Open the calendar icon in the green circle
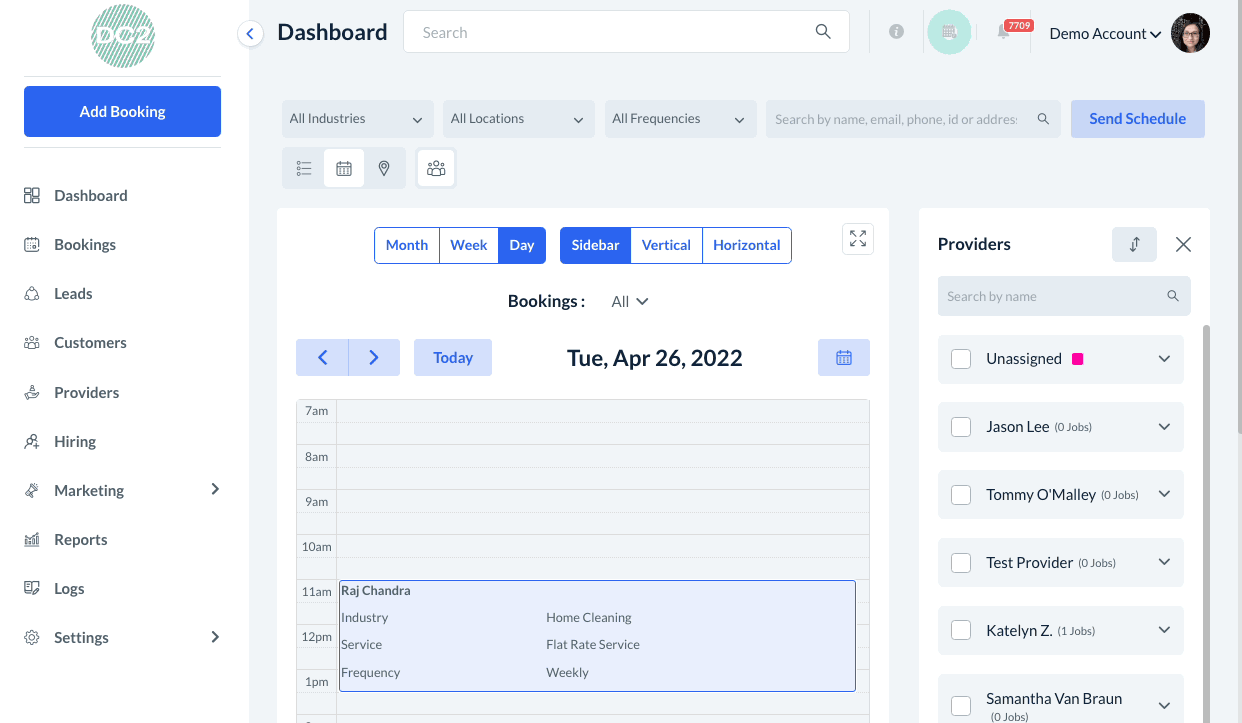Screen dimensions: 1242x723 point(949,32)
